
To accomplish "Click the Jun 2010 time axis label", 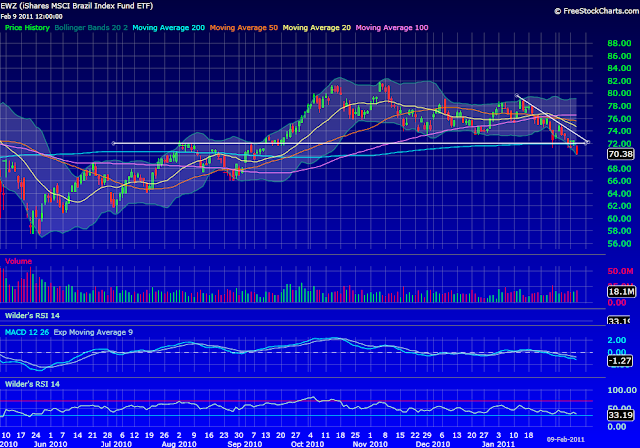I will 50,444.
